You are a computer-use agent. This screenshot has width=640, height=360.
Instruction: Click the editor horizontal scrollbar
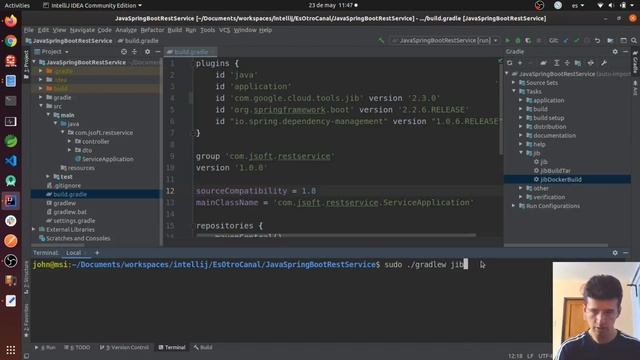pos(336,236)
